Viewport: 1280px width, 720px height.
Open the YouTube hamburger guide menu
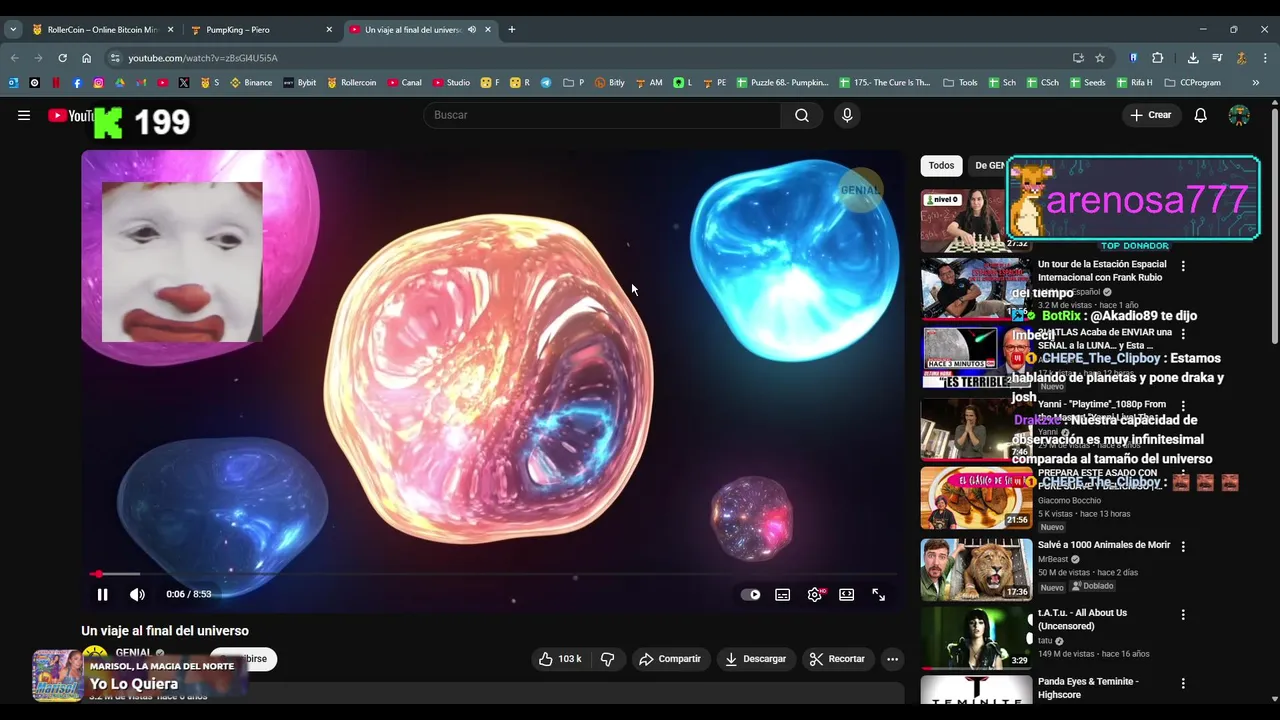point(24,115)
